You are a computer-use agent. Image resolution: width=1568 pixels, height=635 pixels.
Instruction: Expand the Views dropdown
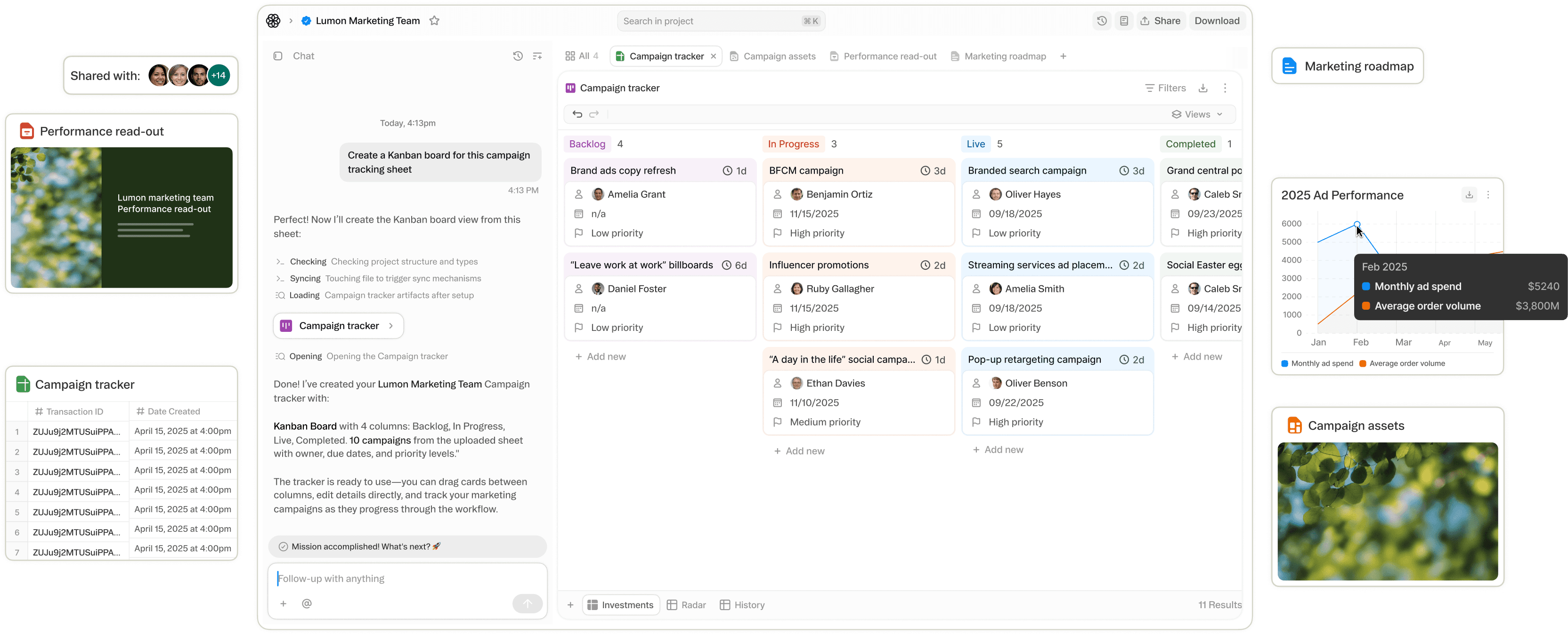point(1197,114)
